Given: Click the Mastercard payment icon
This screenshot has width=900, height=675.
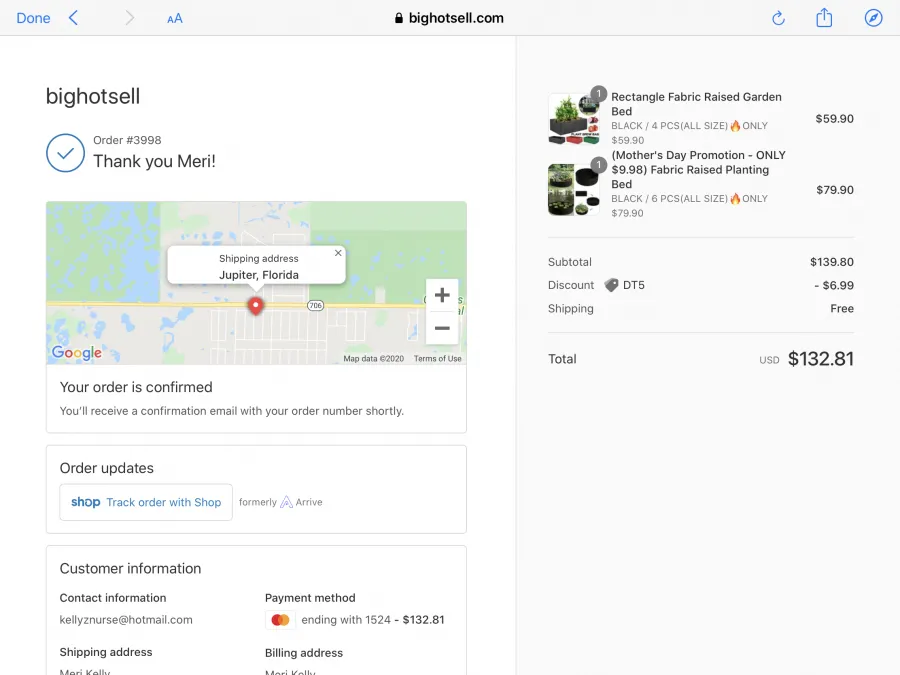Looking at the screenshot, I should click(x=281, y=620).
